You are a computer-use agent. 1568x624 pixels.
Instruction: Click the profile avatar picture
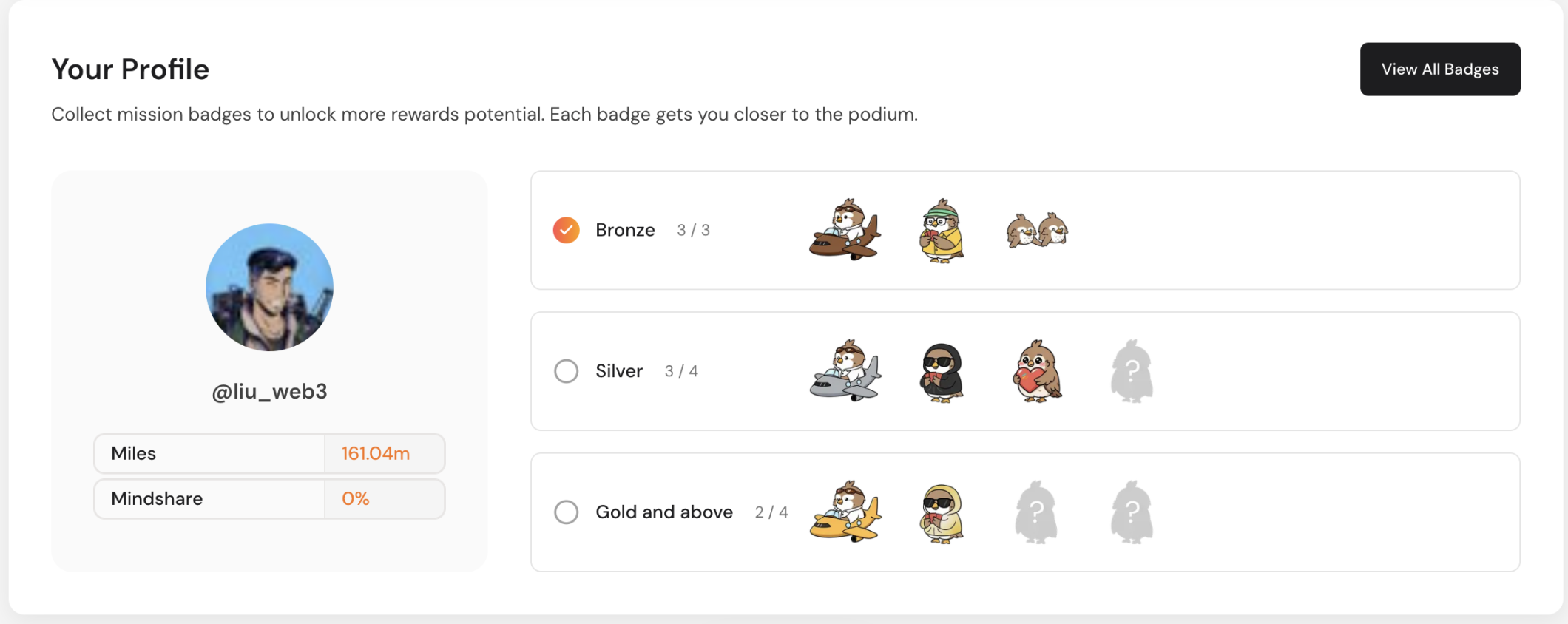[269, 287]
